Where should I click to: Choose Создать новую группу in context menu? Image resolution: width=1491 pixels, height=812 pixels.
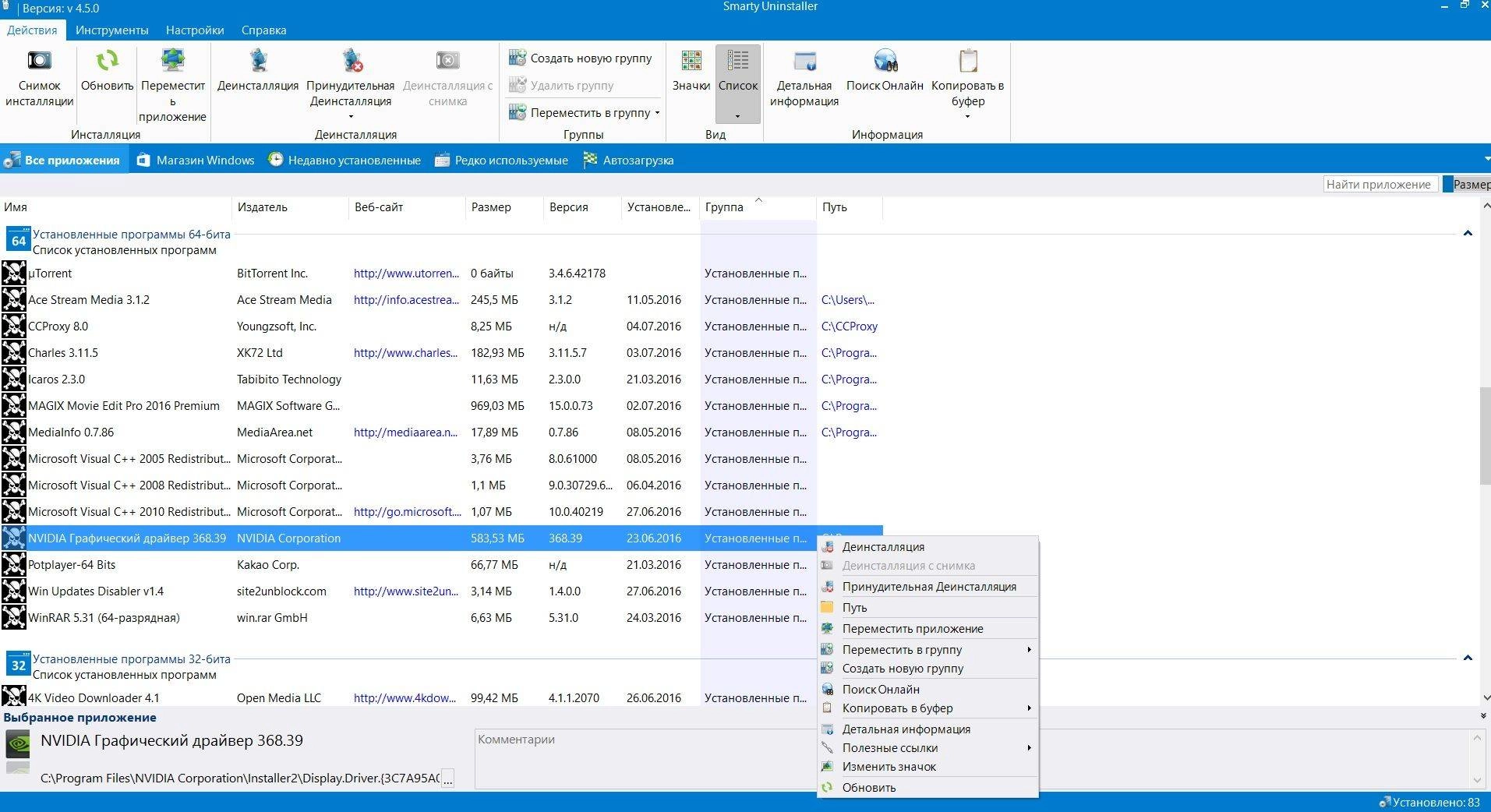coord(928,668)
